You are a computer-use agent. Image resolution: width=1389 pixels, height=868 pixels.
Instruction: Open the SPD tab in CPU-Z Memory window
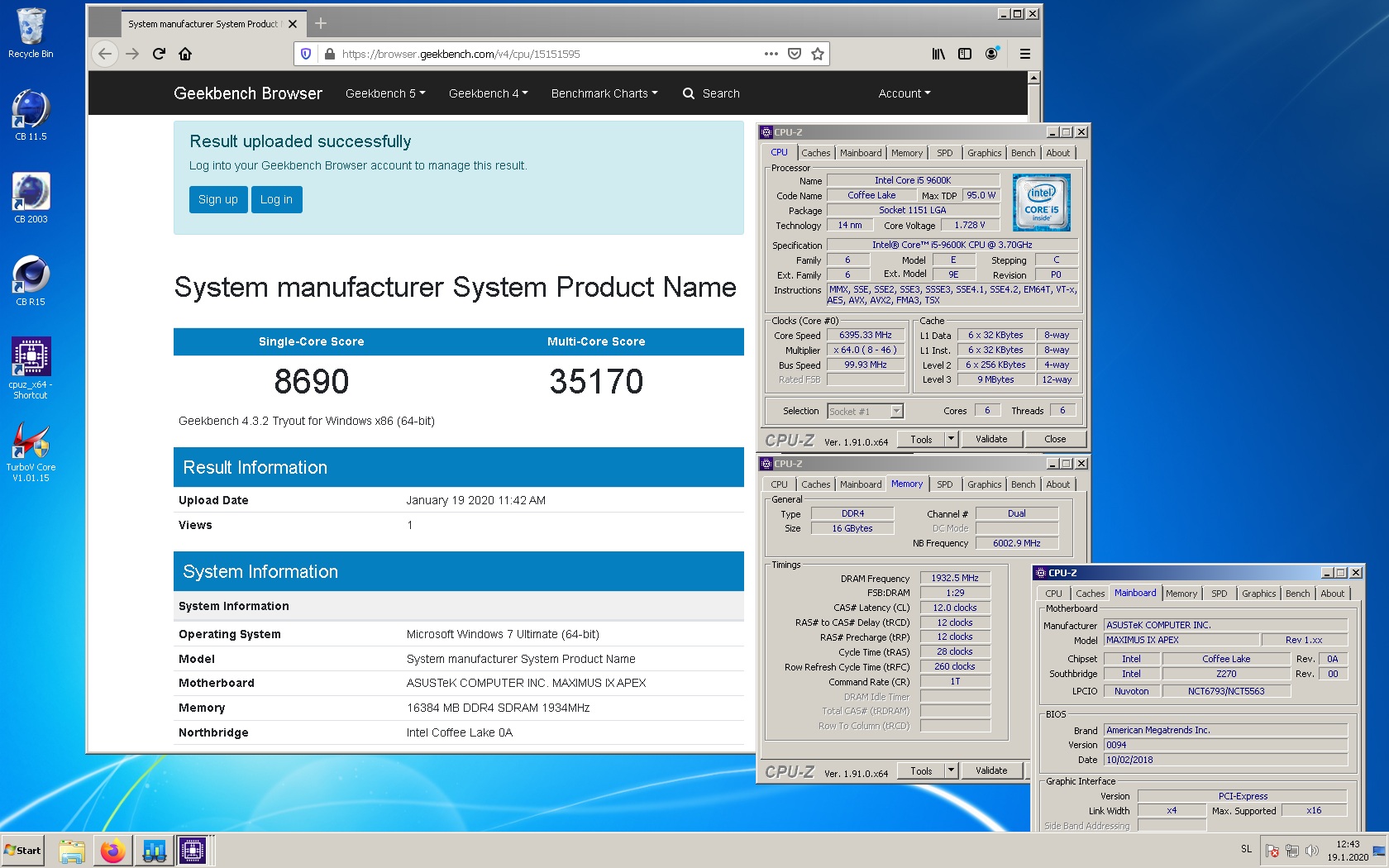click(944, 484)
